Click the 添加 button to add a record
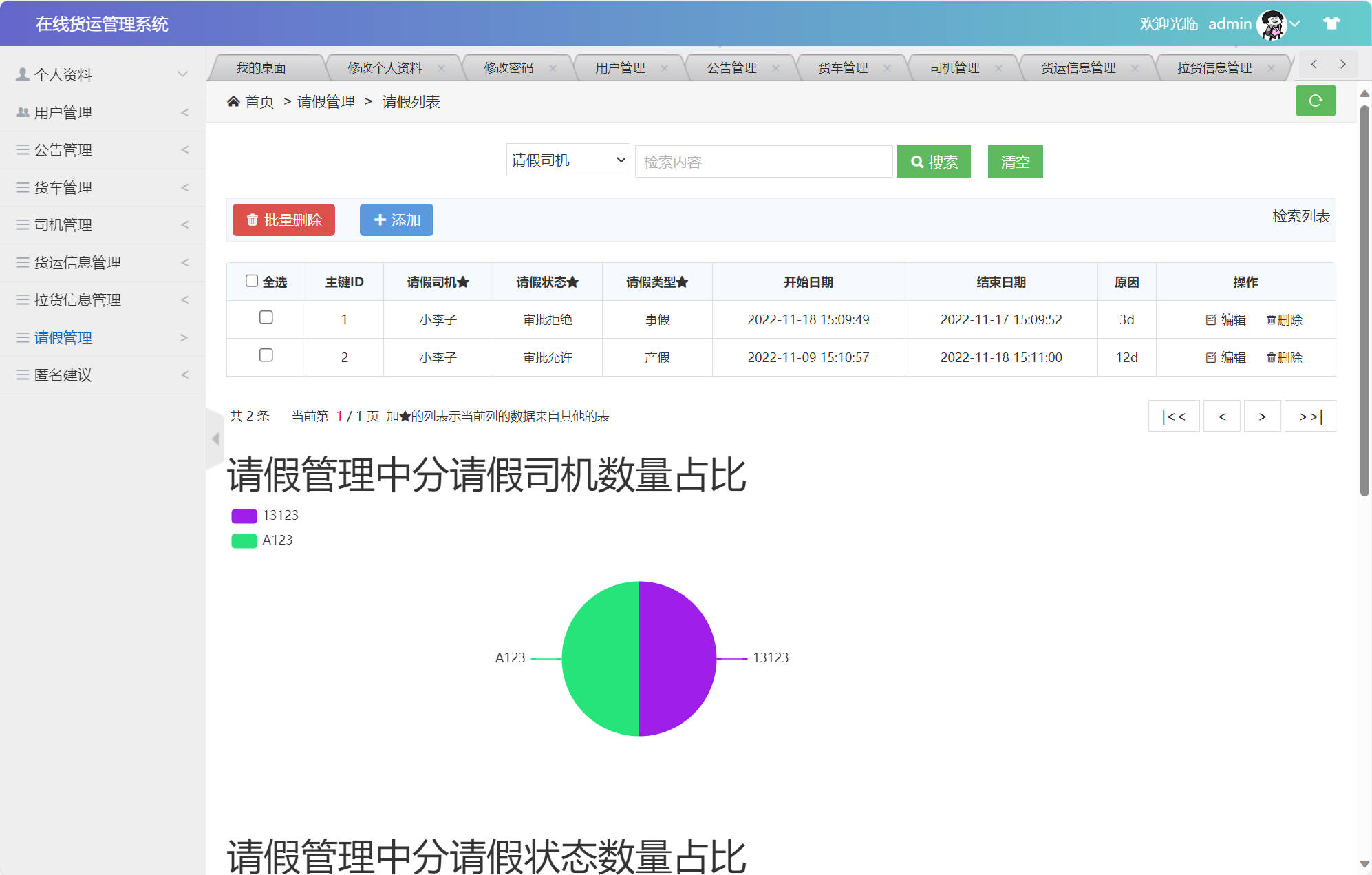The height and width of the screenshot is (875, 1372). click(x=396, y=220)
